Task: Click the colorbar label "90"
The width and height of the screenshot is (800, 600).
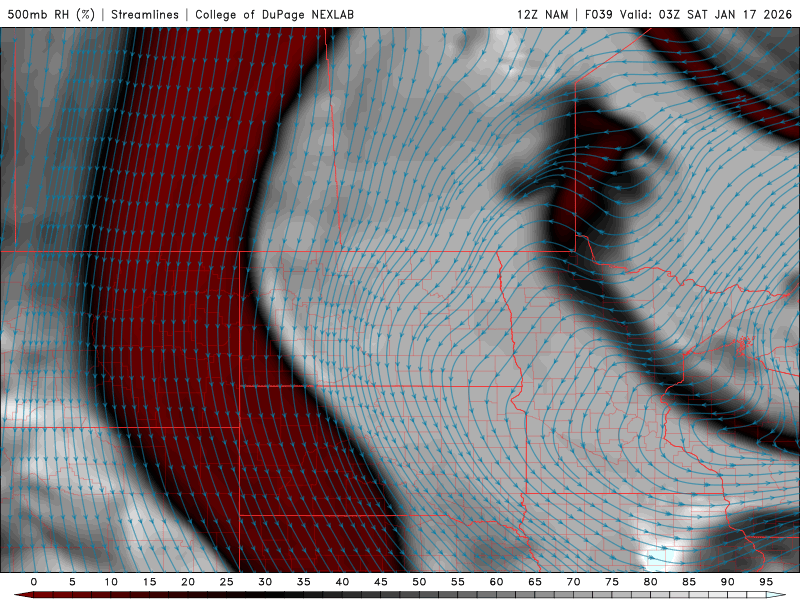Action: (x=727, y=582)
